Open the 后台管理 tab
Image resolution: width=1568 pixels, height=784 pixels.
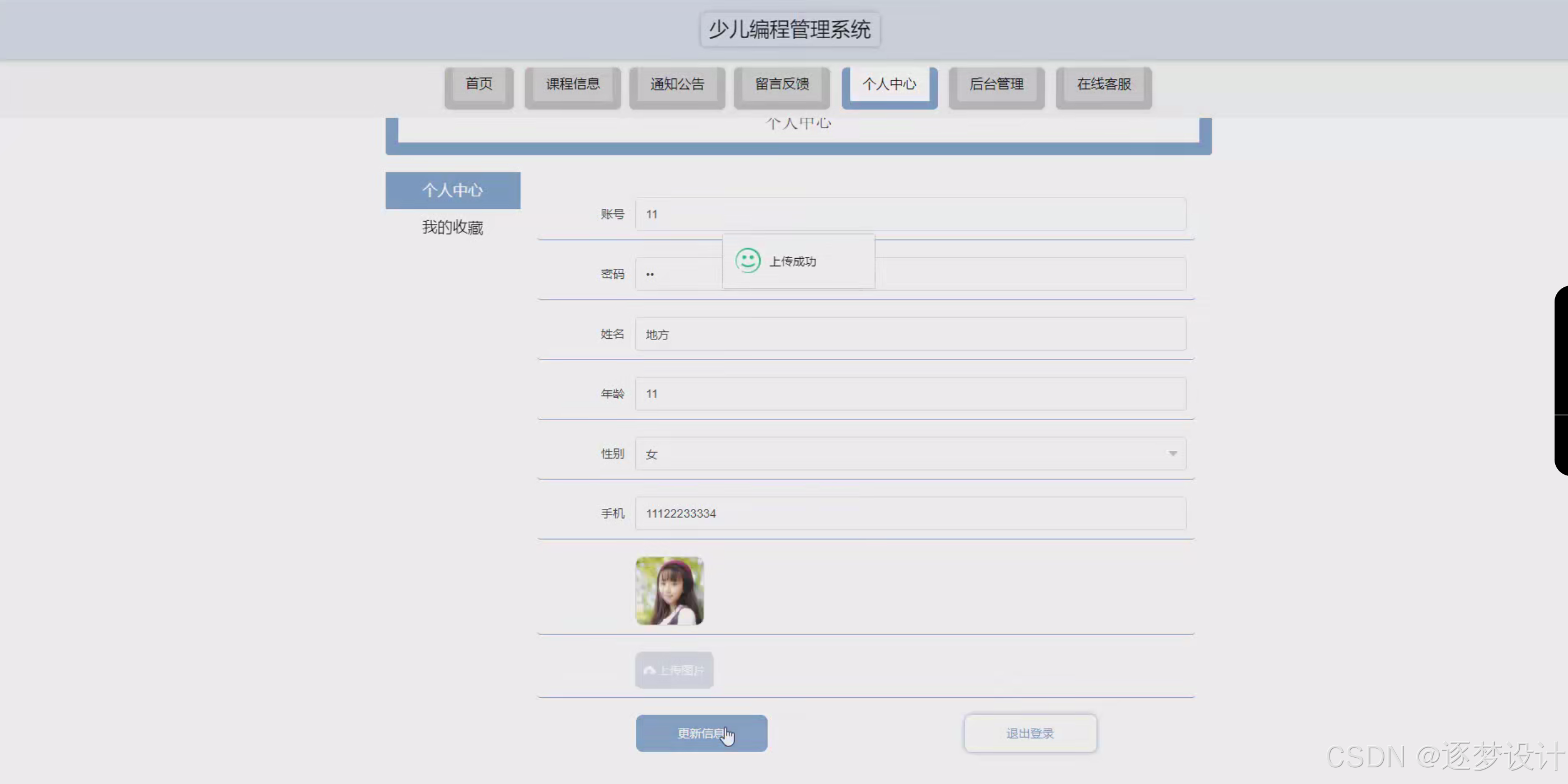coord(996,85)
